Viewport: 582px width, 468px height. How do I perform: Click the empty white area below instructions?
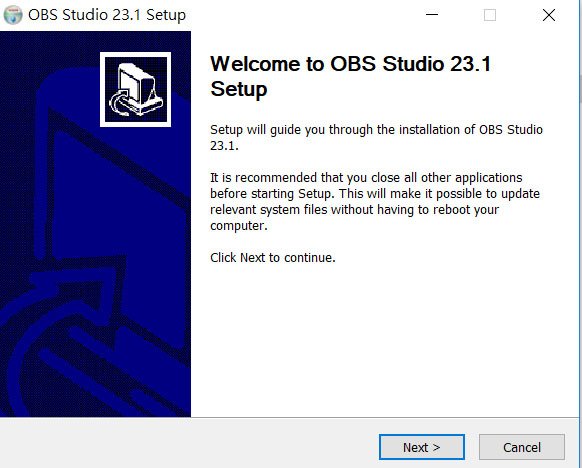point(384,340)
